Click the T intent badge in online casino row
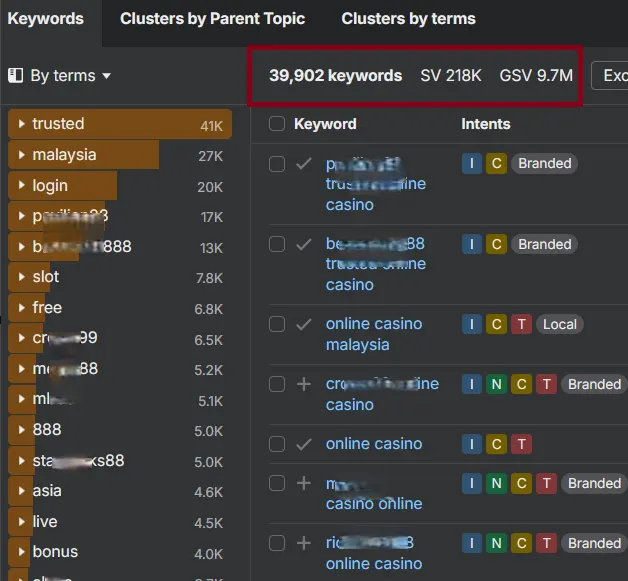Viewport: 628px width, 581px height. pyautogui.click(x=521, y=444)
